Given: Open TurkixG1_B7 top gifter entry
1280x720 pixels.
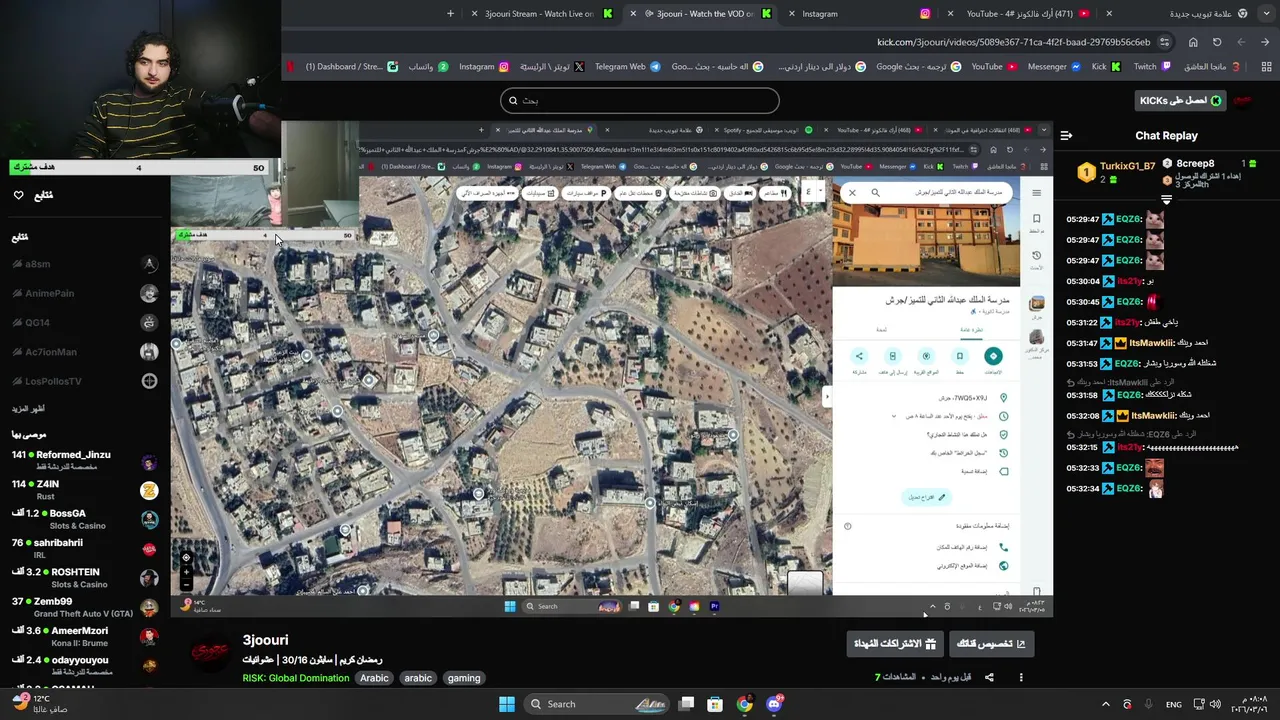Looking at the screenshot, I should (1116, 171).
